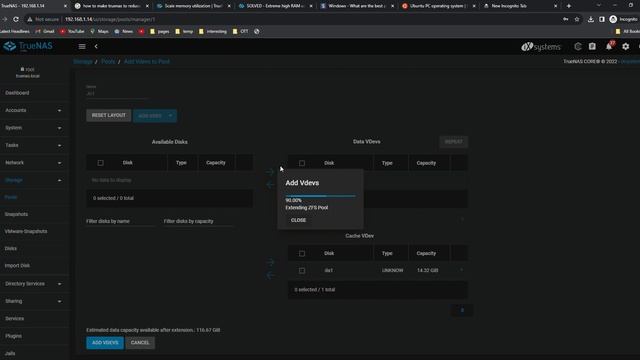Move disks left from Data VDevs arrow

tap(270, 185)
